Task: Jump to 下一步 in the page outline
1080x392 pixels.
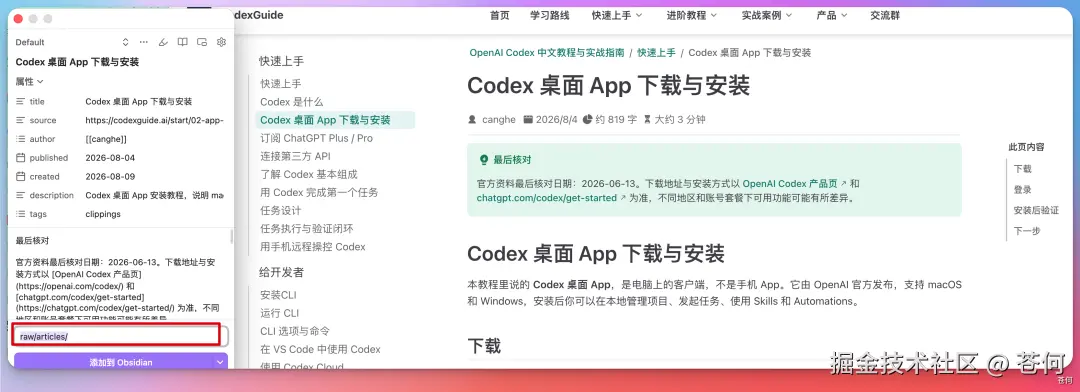Action: pos(1027,231)
